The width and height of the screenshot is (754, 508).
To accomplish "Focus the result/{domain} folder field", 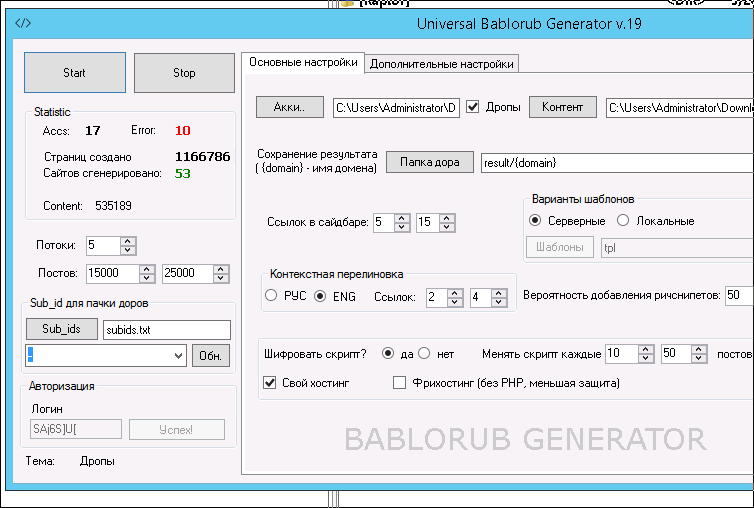I will coord(617,163).
